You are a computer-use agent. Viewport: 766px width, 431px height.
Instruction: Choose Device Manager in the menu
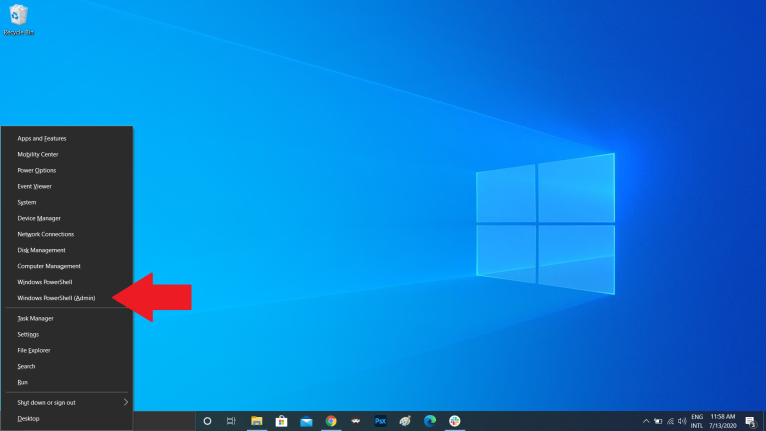click(x=39, y=218)
